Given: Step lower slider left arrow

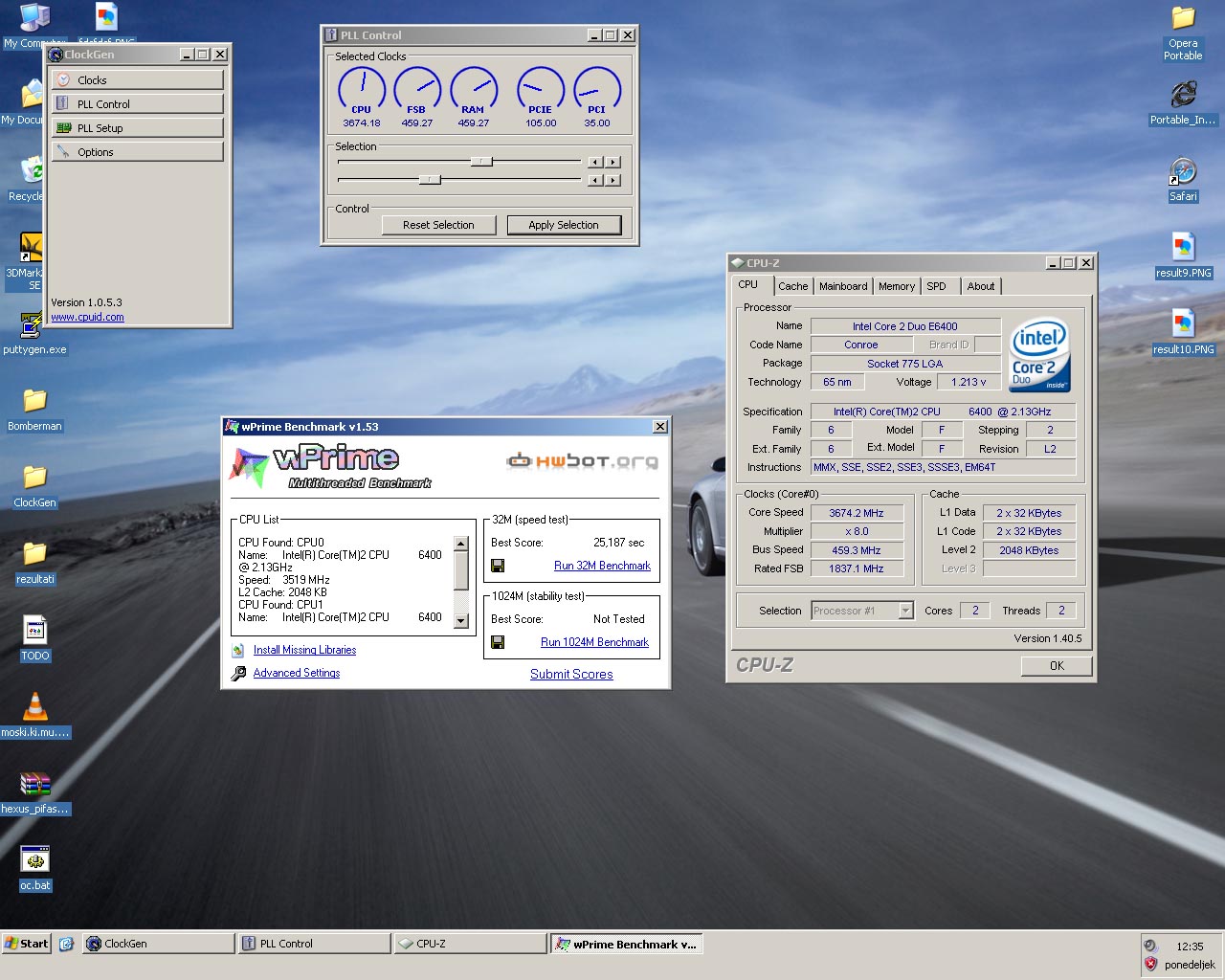Looking at the screenshot, I should (x=595, y=180).
